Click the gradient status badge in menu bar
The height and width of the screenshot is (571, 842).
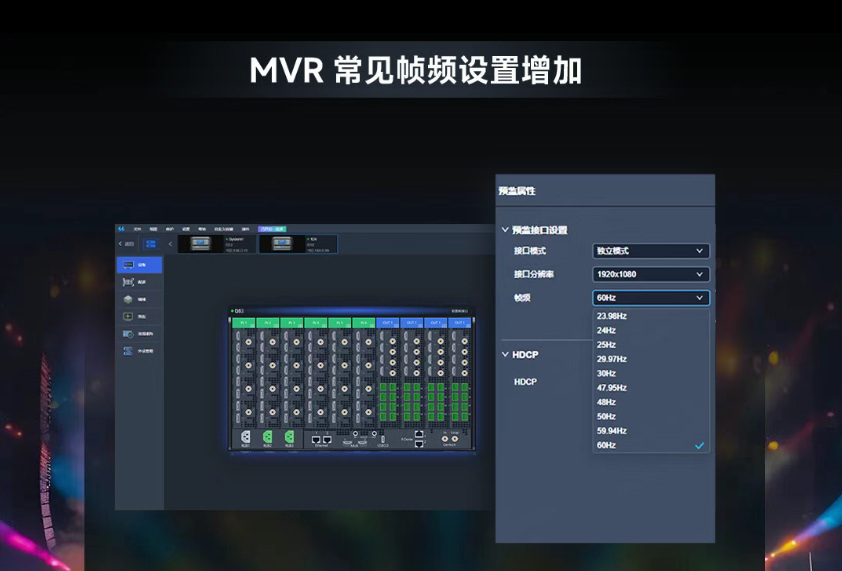[272, 229]
